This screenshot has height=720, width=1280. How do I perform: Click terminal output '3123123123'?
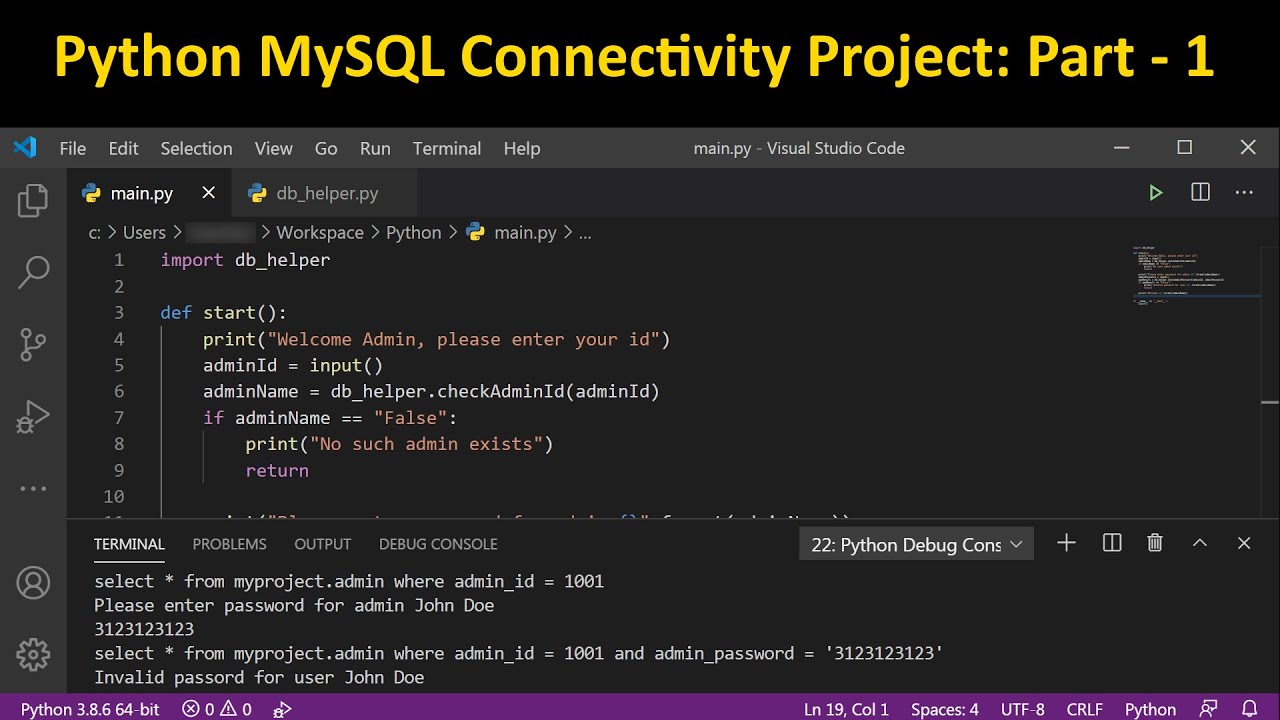[144, 629]
